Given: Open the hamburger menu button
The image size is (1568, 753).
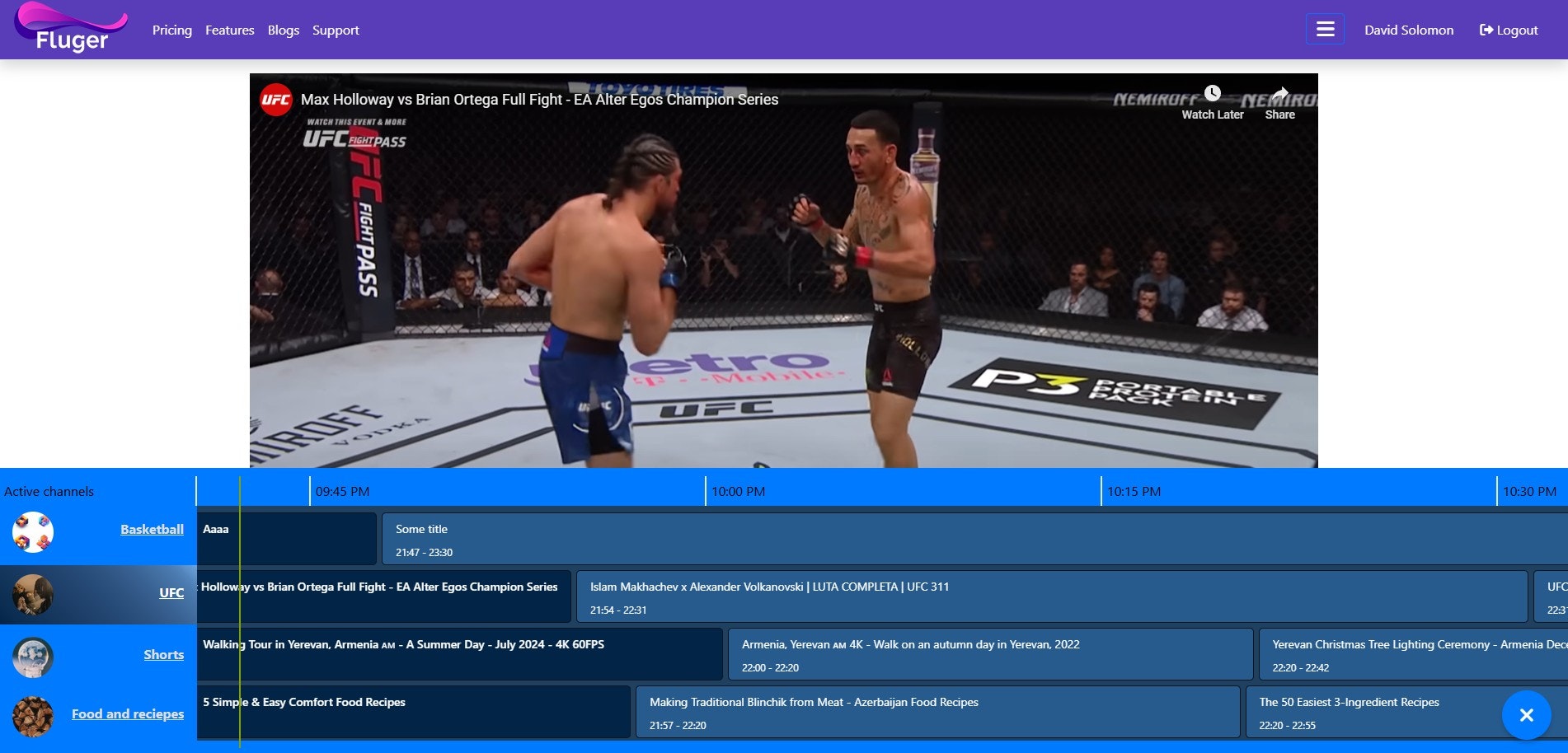Looking at the screenshot, I should pos(1325,29).
